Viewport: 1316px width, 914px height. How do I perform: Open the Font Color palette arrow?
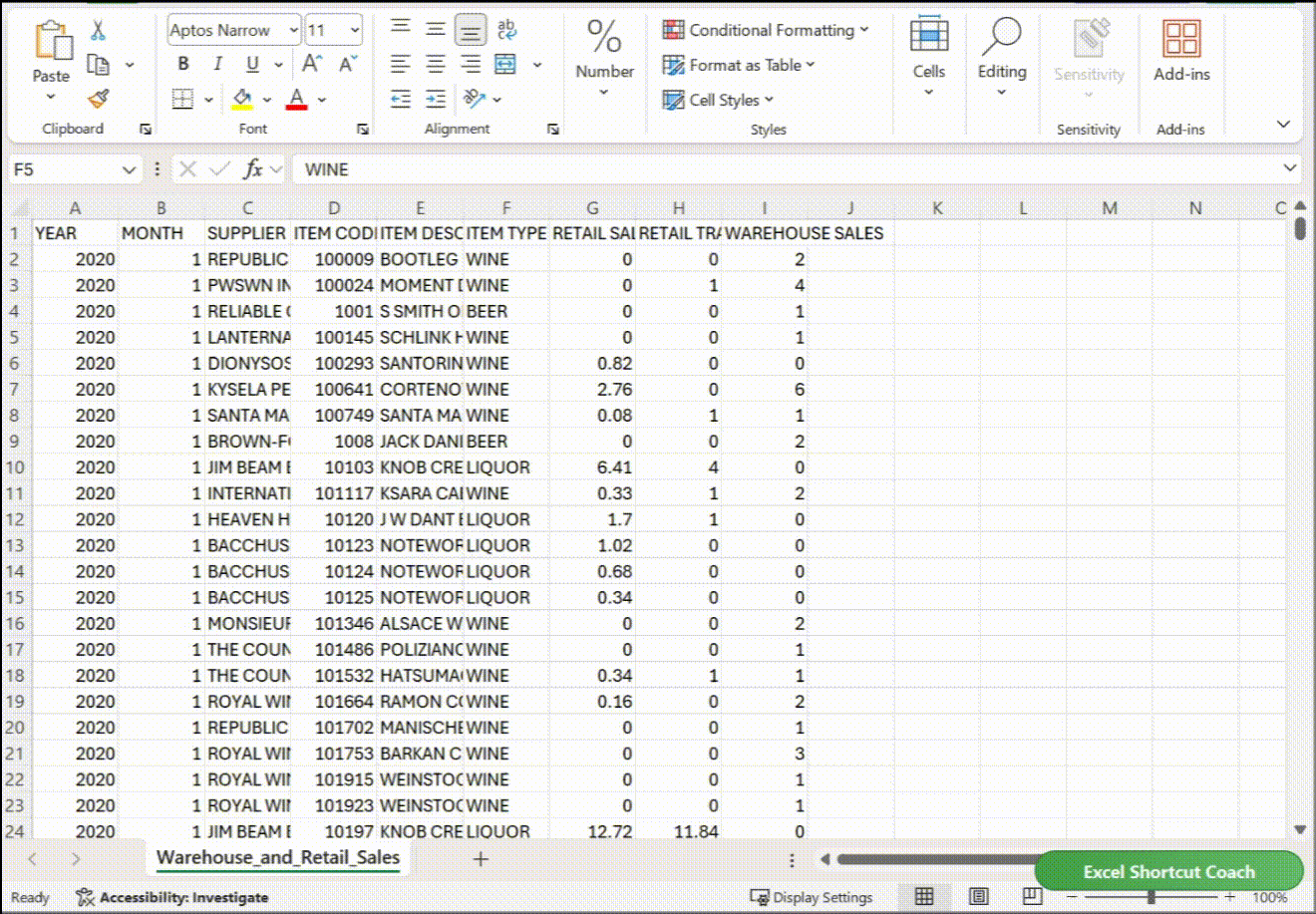pos(322,100)
